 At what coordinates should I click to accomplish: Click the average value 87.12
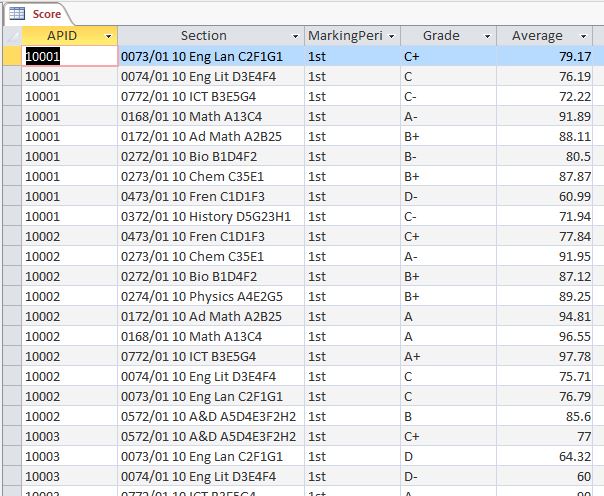575,277
